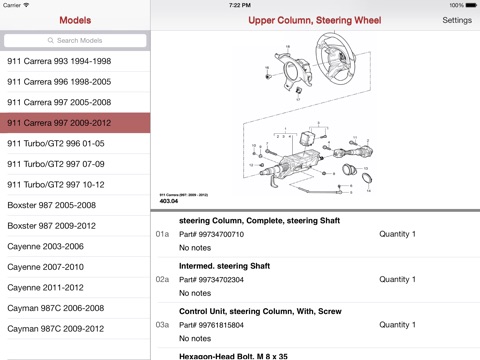Select the Intermed. steering Shaft part row
The image size is (480, 360).
click(315, 280)
